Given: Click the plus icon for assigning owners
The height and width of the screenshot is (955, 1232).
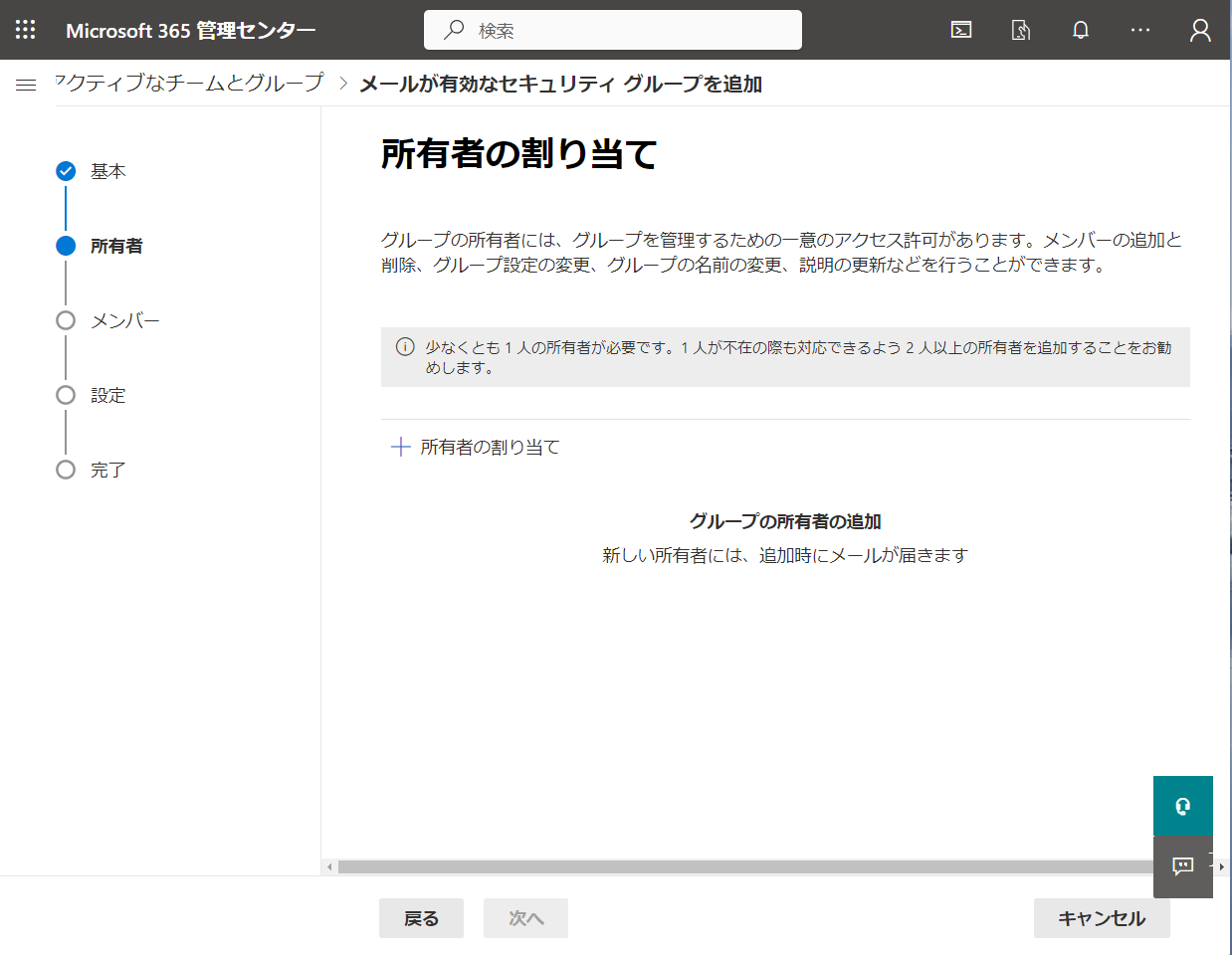Looking at the screenshot, I should (400, 447).
